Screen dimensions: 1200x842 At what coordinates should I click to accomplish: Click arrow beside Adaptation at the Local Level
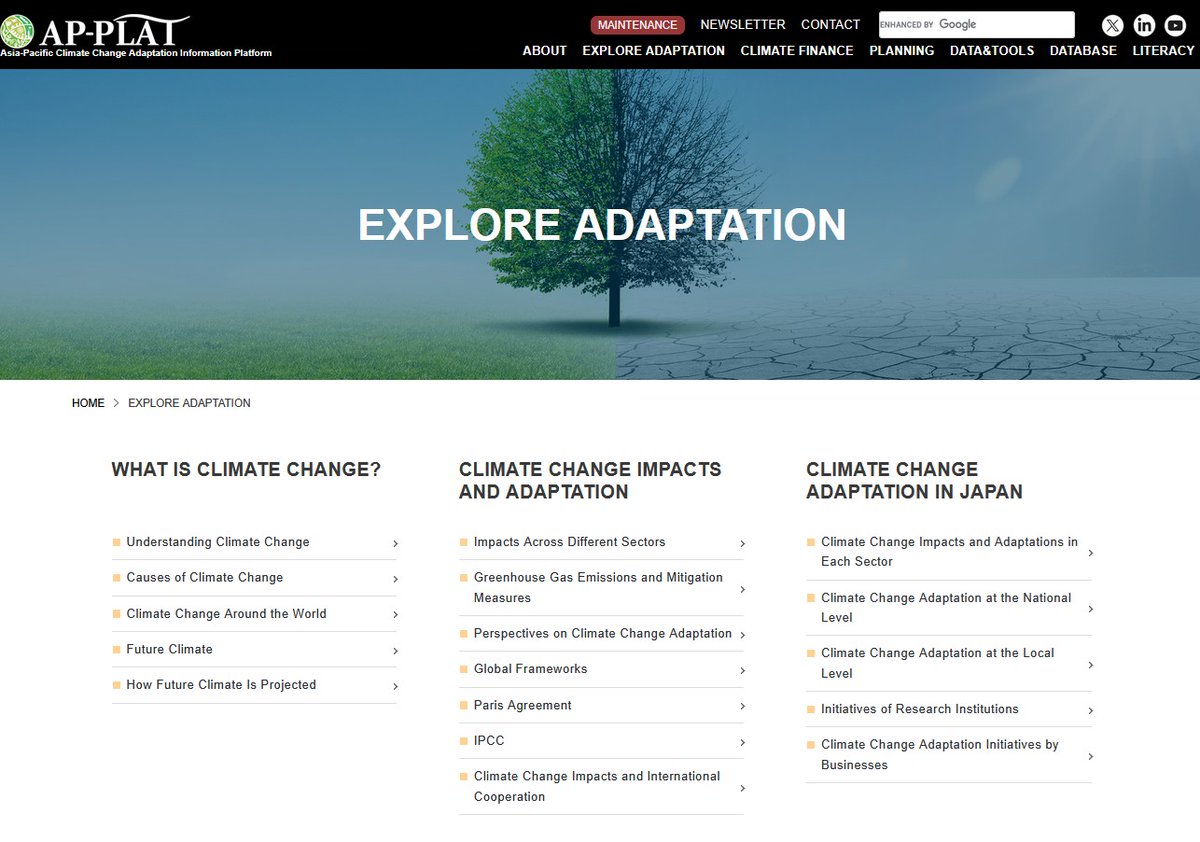click(x=1090, y=665)
